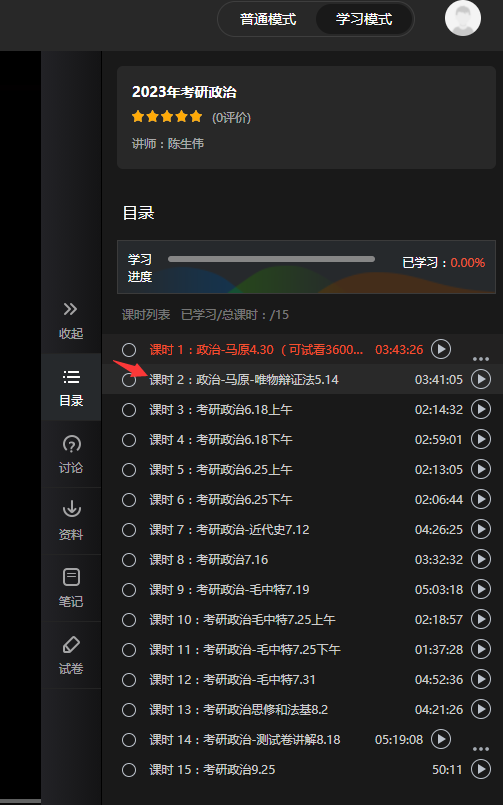
Task: Play lesson 1 政治-马原4.30
Action: [x=440, y=349]
